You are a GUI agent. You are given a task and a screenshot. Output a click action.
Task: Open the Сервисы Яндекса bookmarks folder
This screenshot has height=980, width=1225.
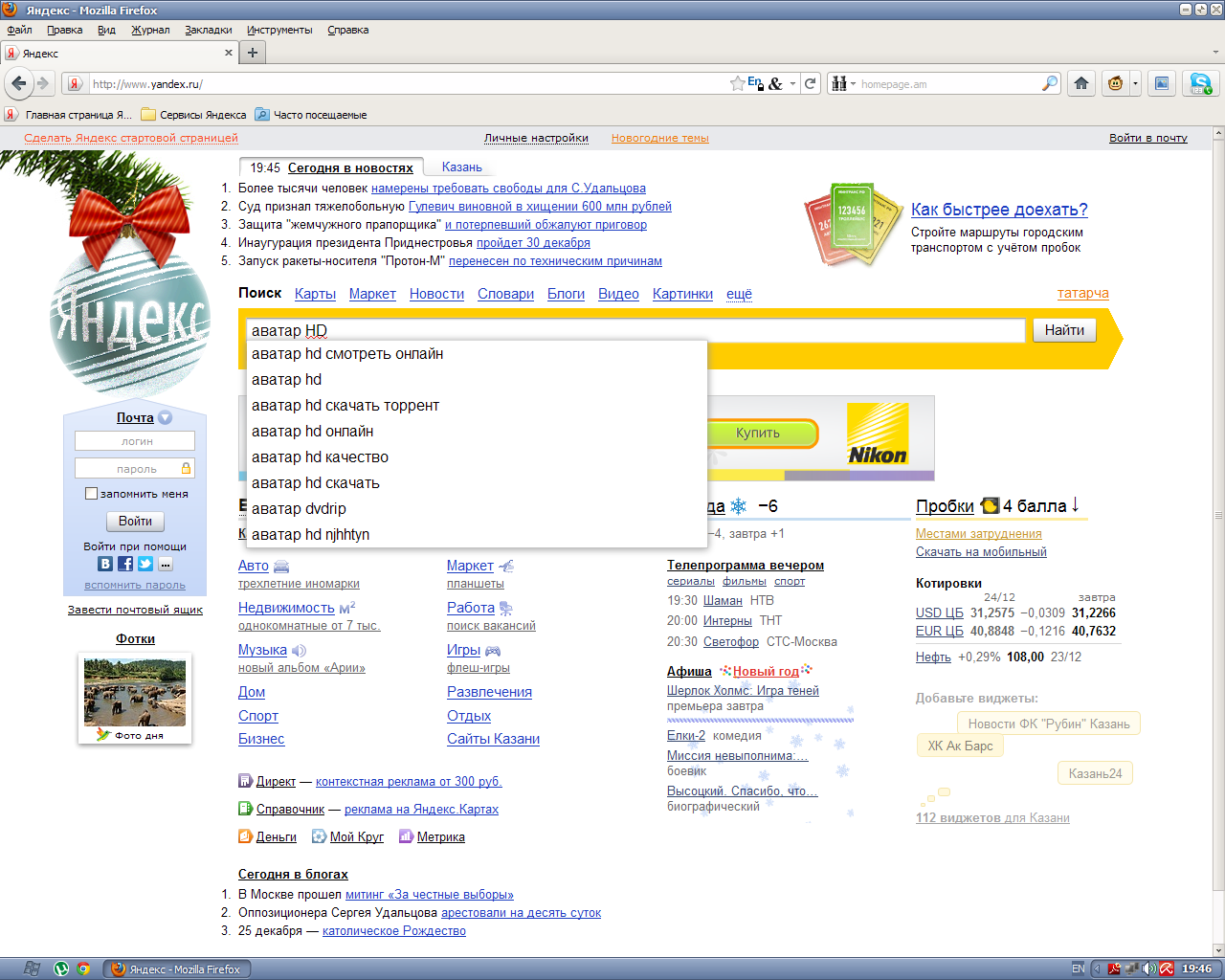(193, 114)
